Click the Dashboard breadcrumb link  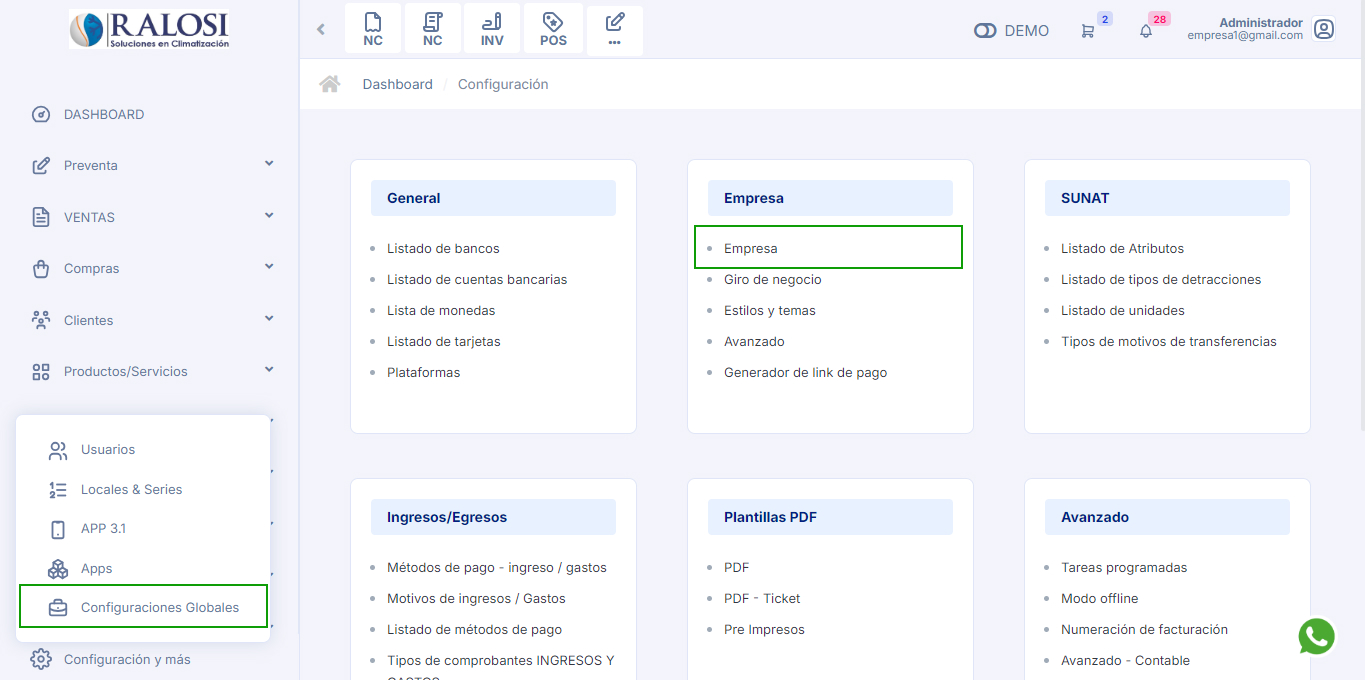pyautogui.click(x=397, y=84)
